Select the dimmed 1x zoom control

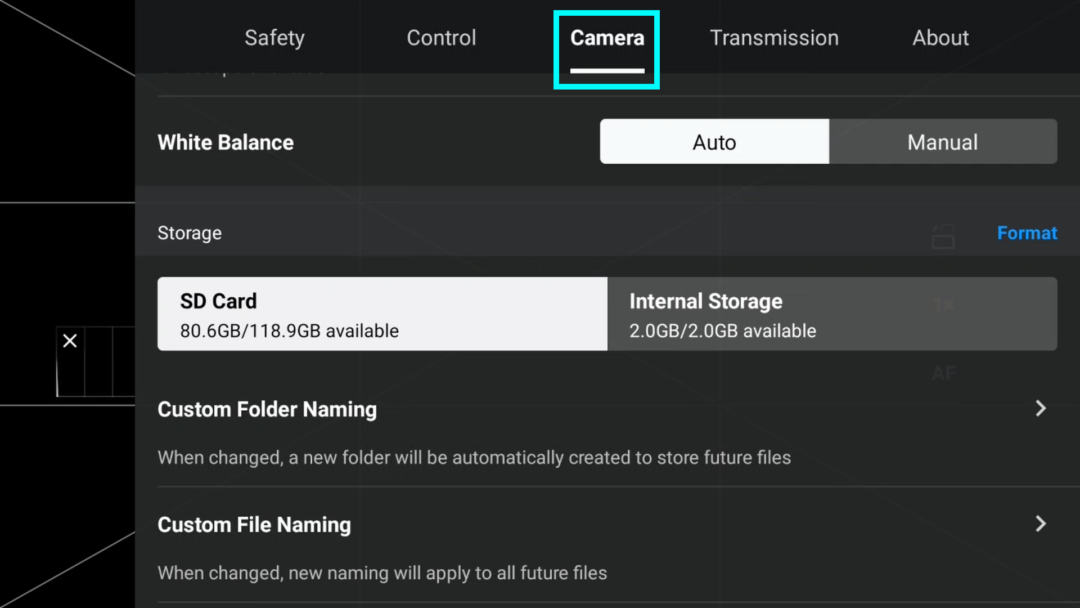click(944, 304)
